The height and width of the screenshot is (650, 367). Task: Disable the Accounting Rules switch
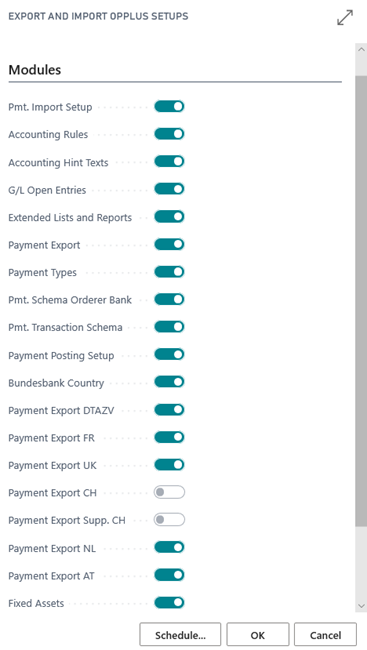169,134
